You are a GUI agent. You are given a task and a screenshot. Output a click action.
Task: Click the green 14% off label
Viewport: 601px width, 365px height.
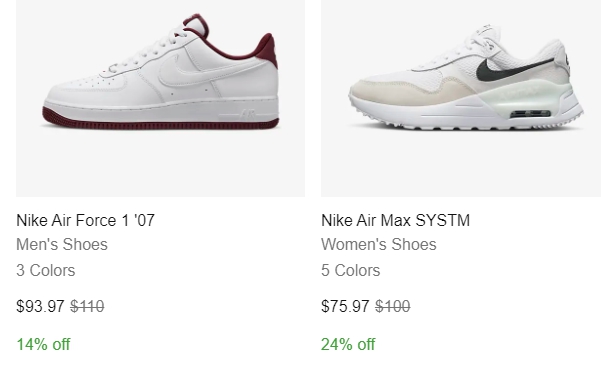click(x=43, y=344)
